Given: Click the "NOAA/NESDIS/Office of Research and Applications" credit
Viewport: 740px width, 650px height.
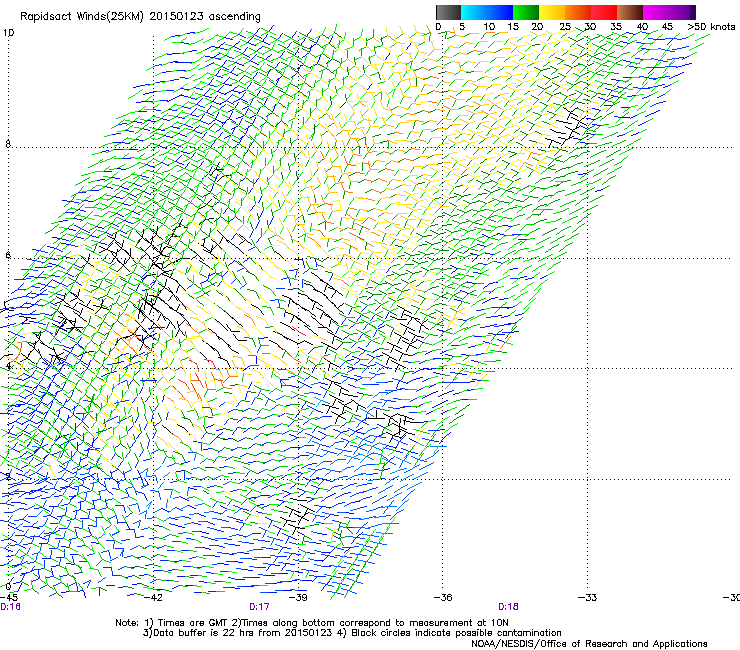Looking at the screenshot, I should click(589, 644).
